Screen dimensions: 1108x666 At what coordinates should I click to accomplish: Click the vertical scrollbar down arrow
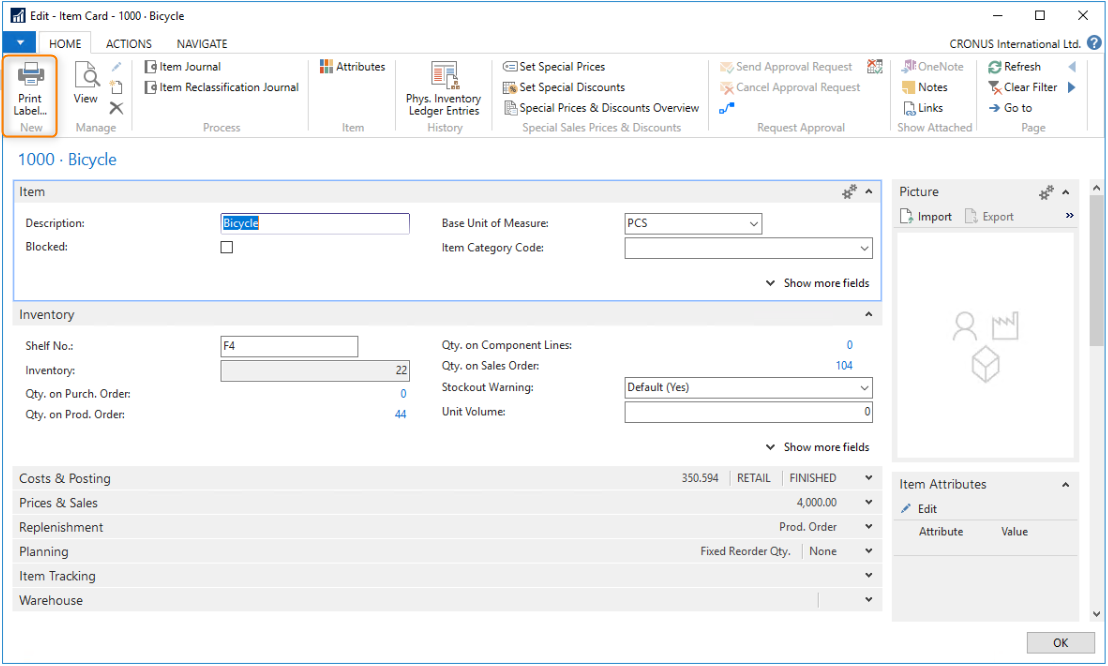click(x=1096, y=614)
